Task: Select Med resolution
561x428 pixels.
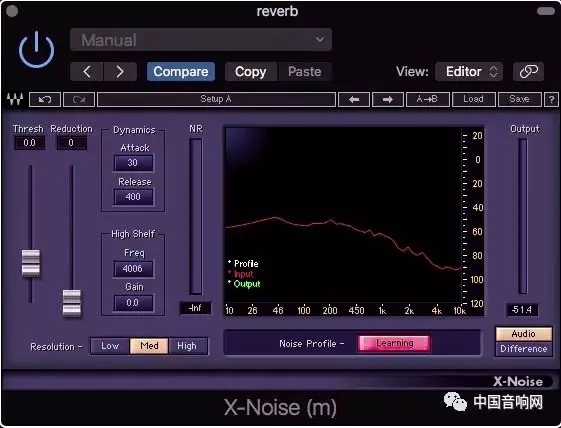Action: [149, 346]
